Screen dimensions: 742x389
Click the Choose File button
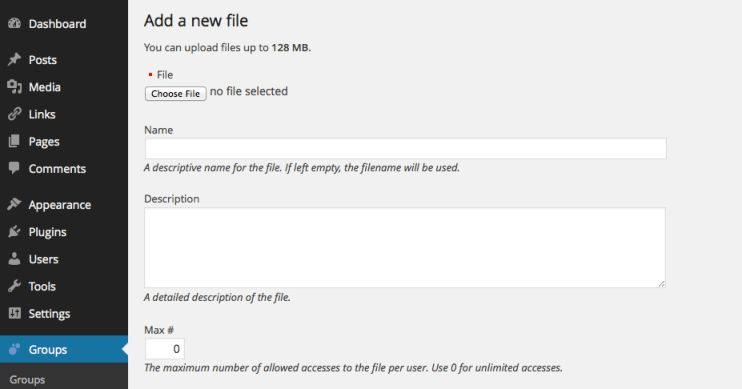(x=176, y=93)
